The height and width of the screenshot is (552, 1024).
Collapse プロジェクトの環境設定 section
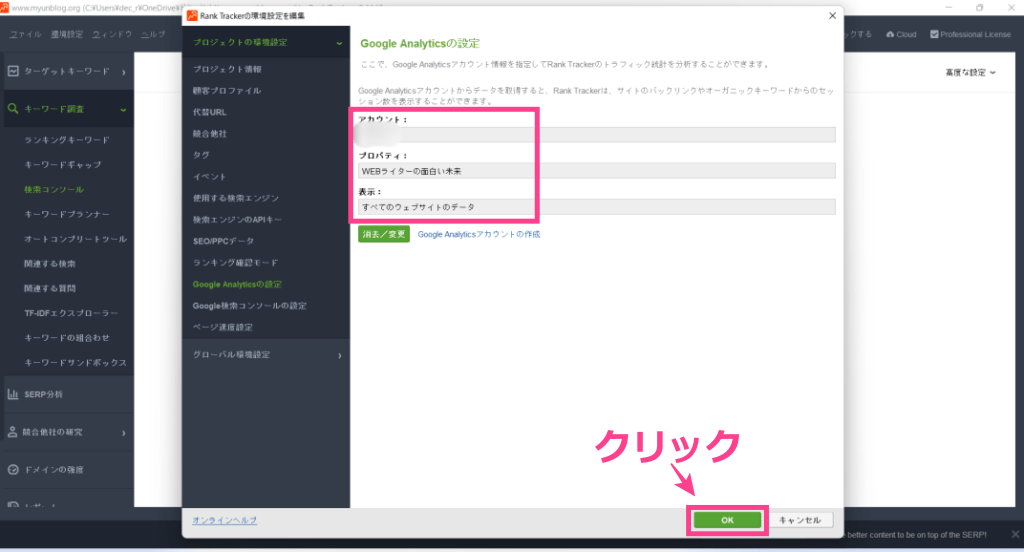(339, 43)
